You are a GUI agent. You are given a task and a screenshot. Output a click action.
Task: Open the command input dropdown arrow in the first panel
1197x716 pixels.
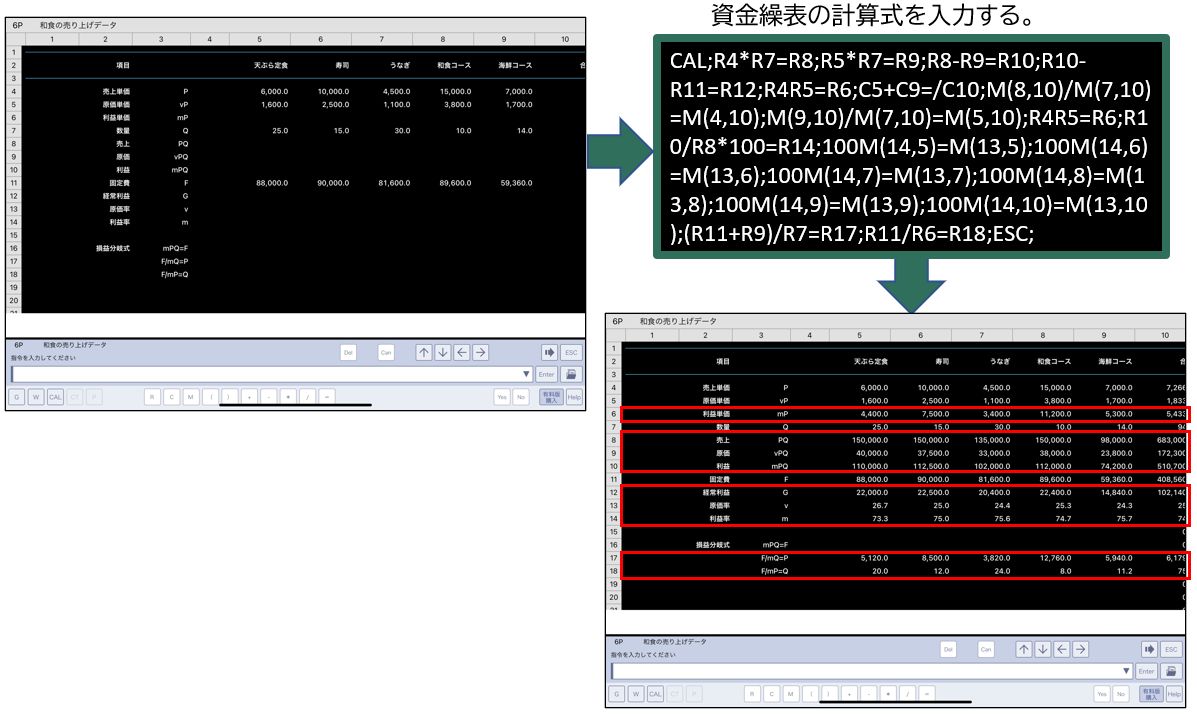pos(526,374)
